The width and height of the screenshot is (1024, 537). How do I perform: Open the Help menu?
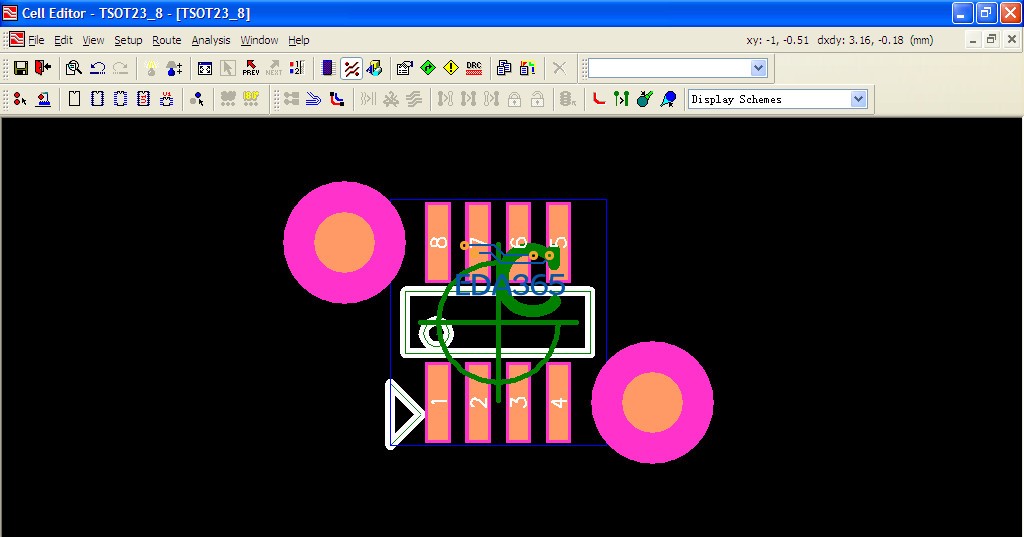click(x=298, y=40)
